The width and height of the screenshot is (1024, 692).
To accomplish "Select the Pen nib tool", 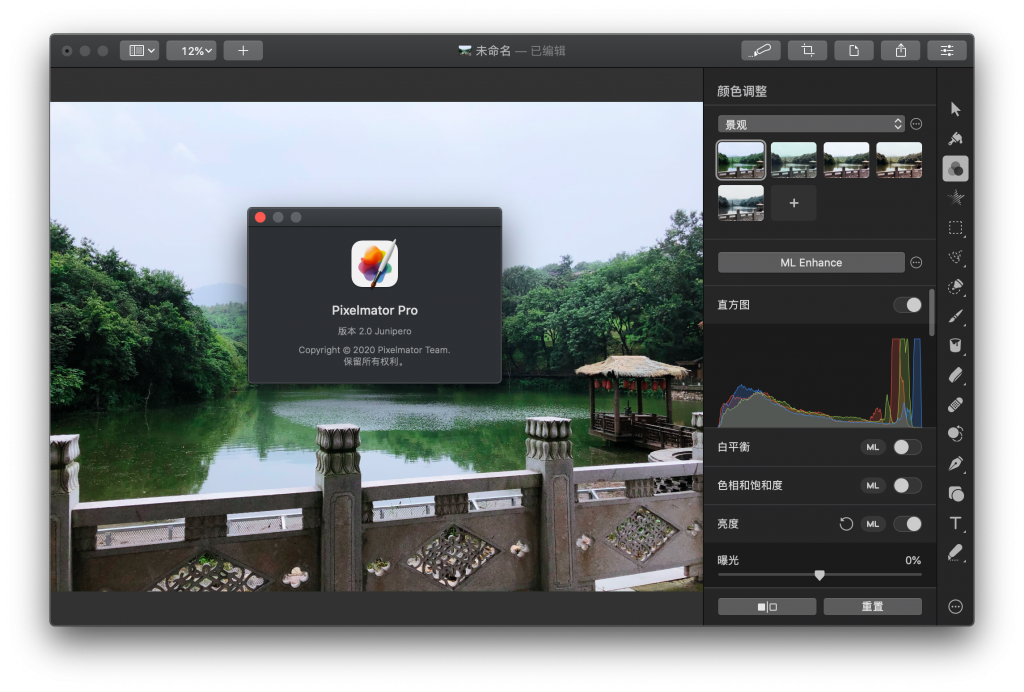I will [x=955, y=464].
